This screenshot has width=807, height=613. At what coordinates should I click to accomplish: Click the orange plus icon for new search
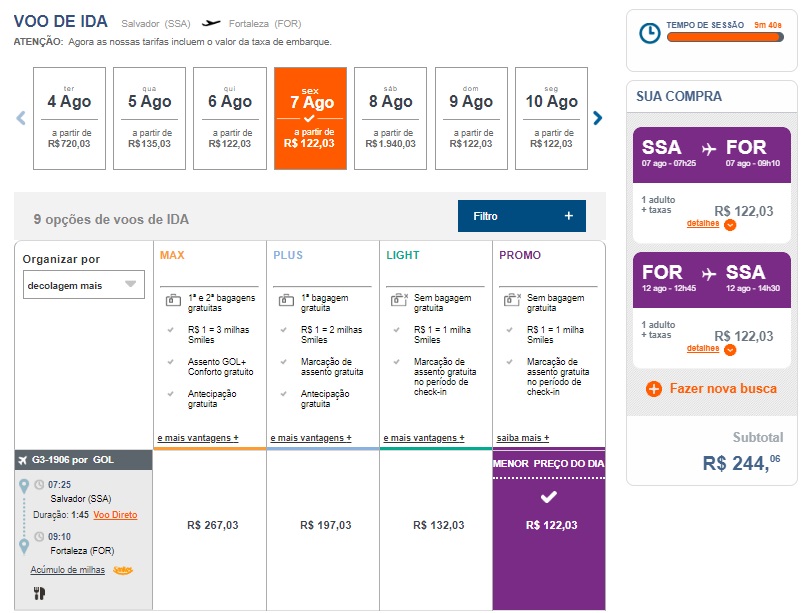[x=654, y=388]
